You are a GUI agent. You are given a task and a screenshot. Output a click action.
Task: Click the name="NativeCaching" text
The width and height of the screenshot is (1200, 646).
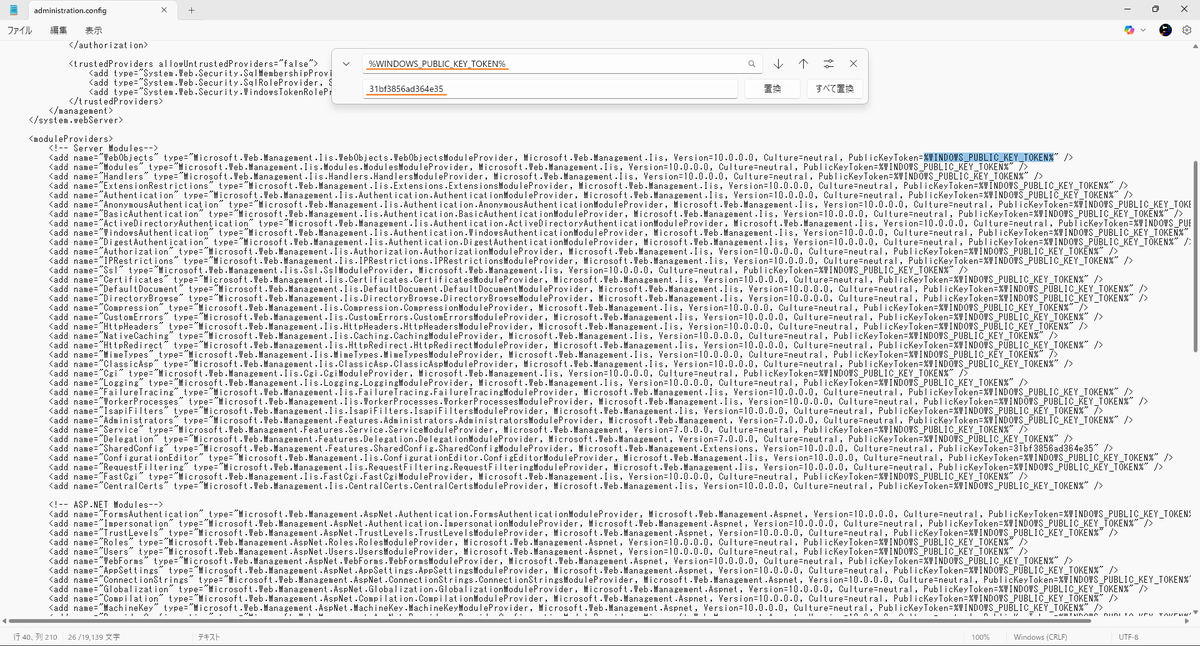click(x=121, y=334)
